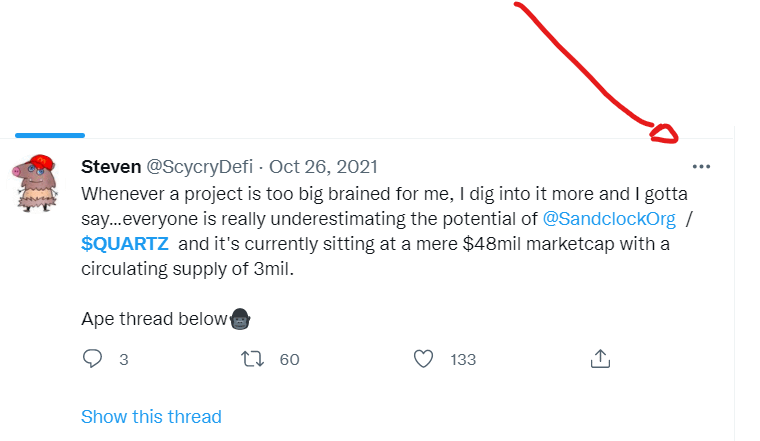Like the tweet with the heart icon
Screen dimensions: 760x441
424,358
